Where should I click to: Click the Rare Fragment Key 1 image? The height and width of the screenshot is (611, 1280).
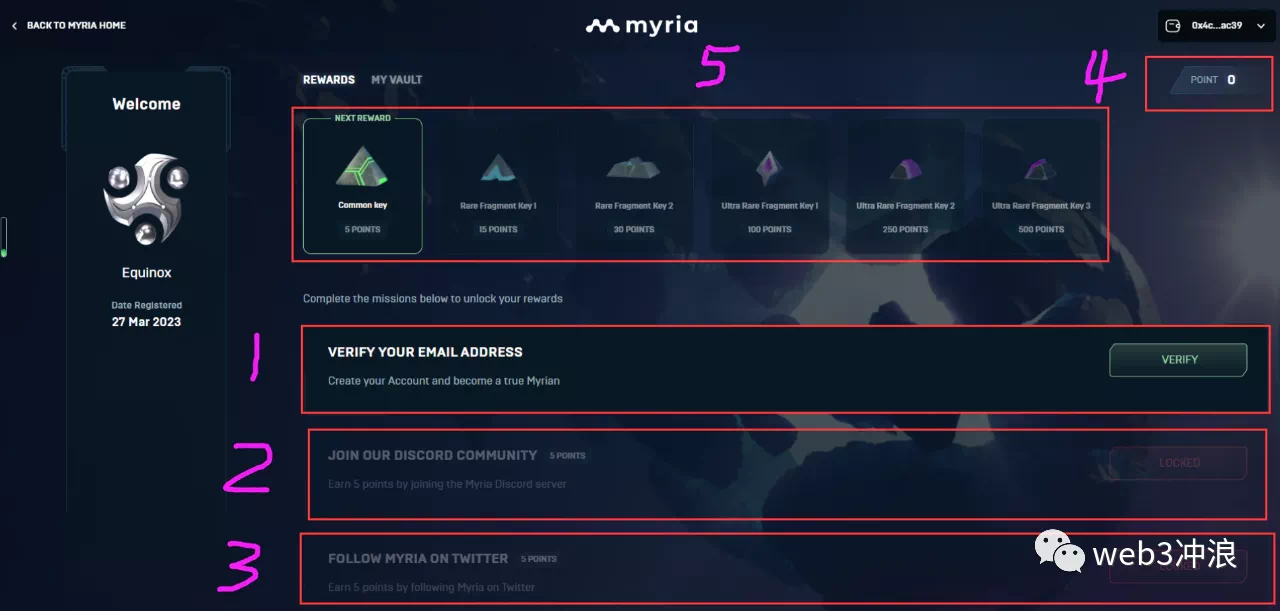coord(498,168)
